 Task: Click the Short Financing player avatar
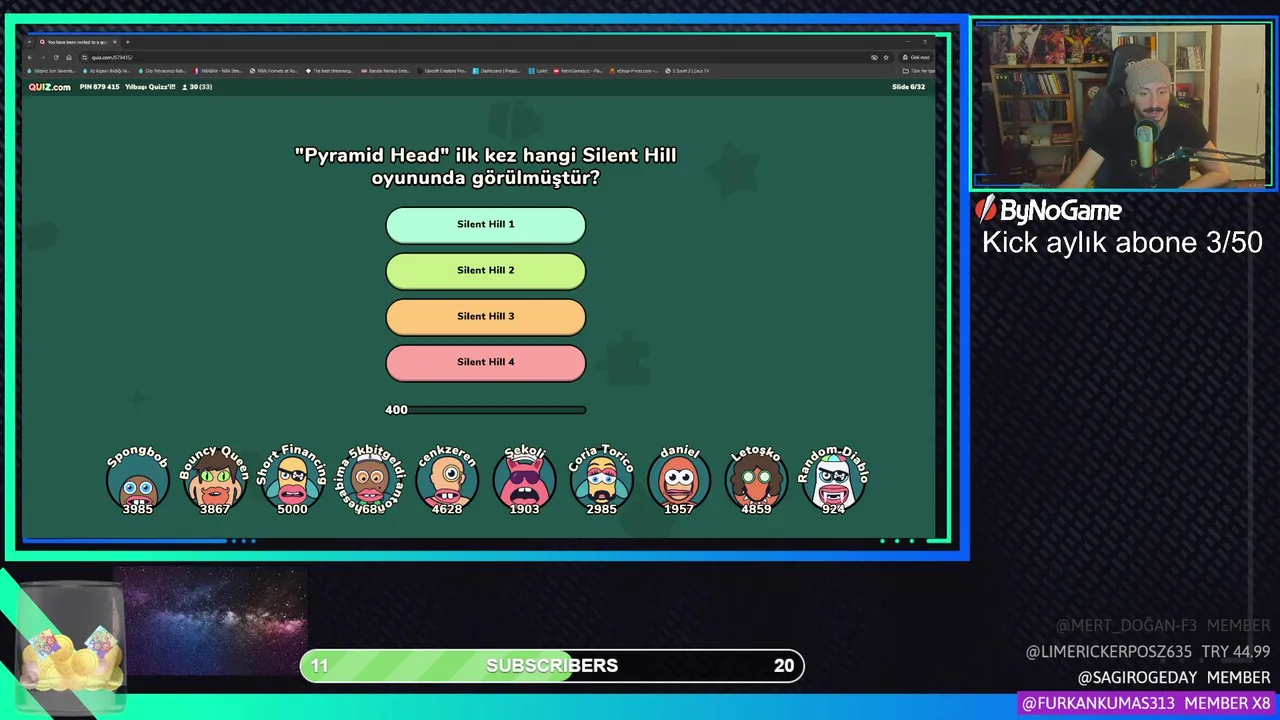tap(292, 480)
